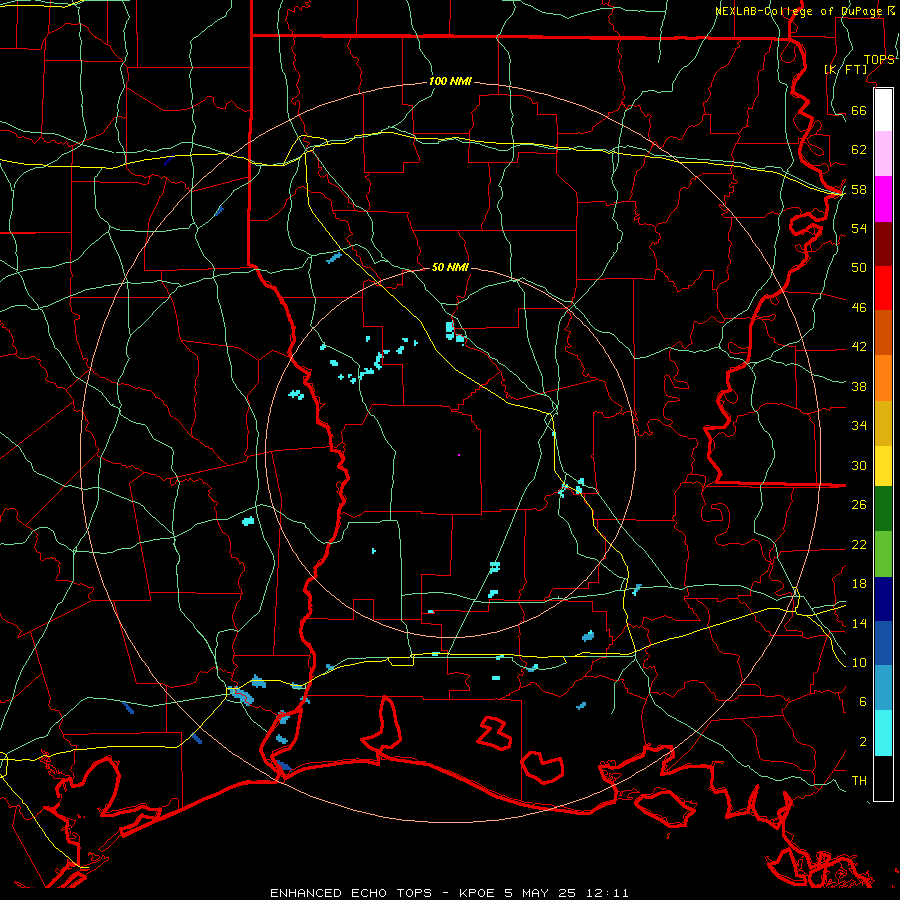Select the medium blue 18 kft legend swatch
The width and height of the screenshot is (900, 900).
pyautogui.click(x=883, y=643)
